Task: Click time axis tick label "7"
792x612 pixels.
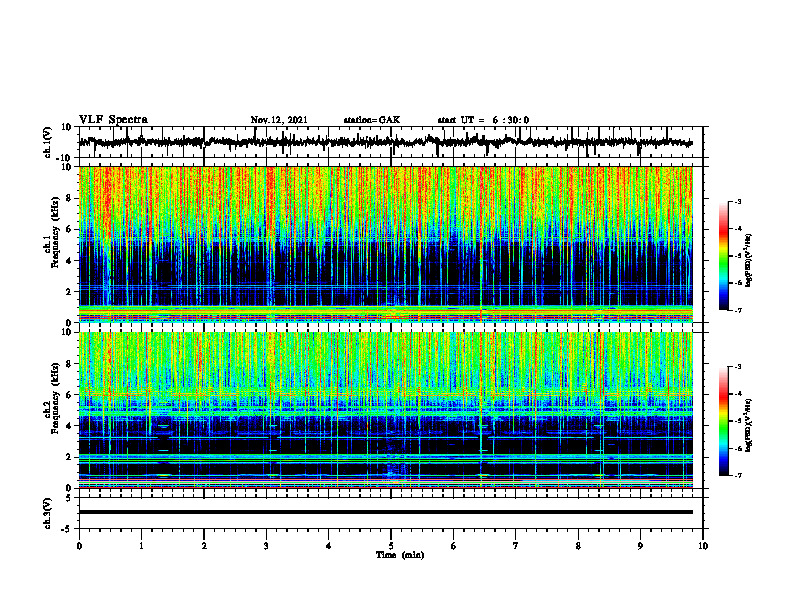Action: coord(516,546)
